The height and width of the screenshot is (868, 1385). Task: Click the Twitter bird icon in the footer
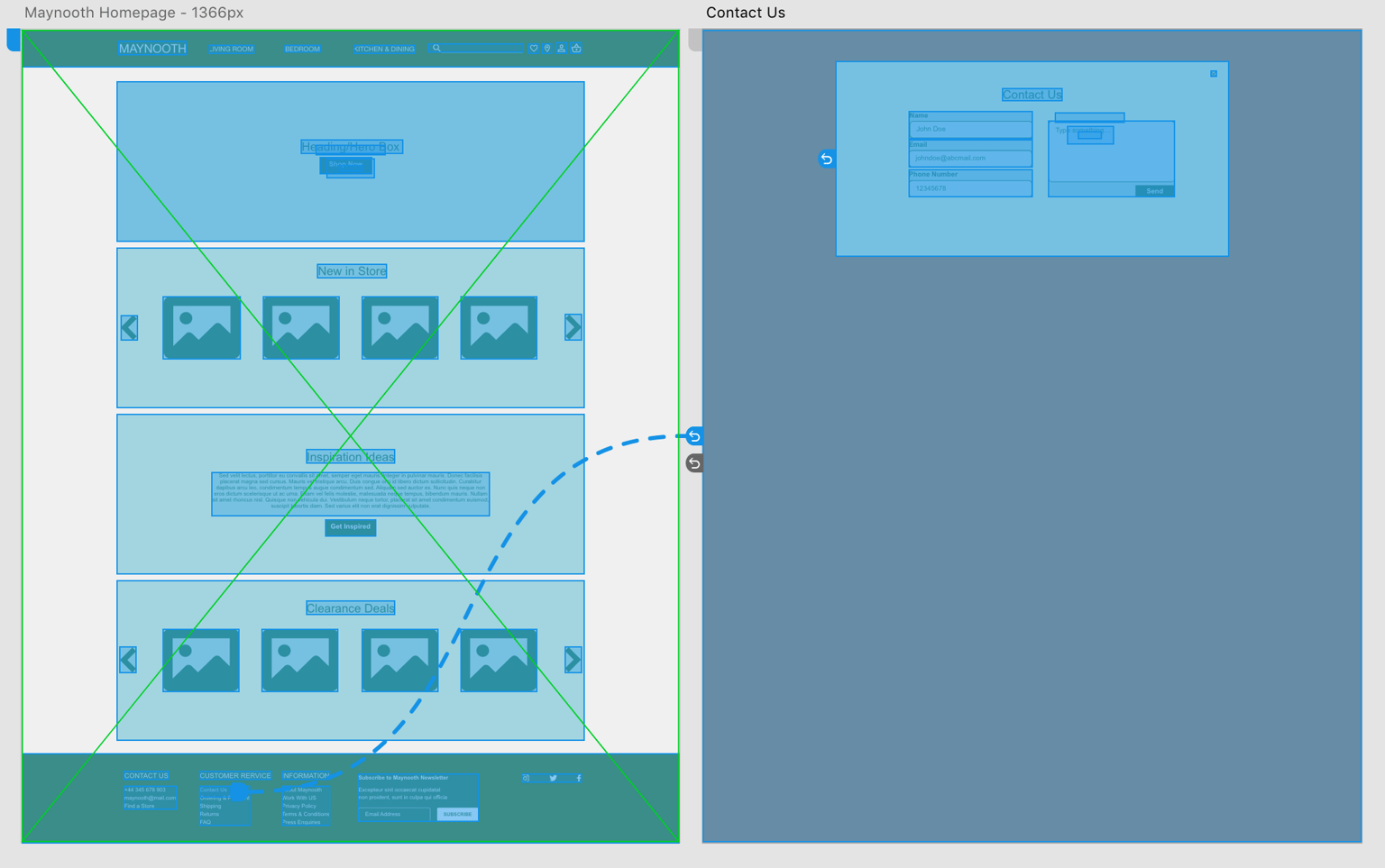(553, 778)
